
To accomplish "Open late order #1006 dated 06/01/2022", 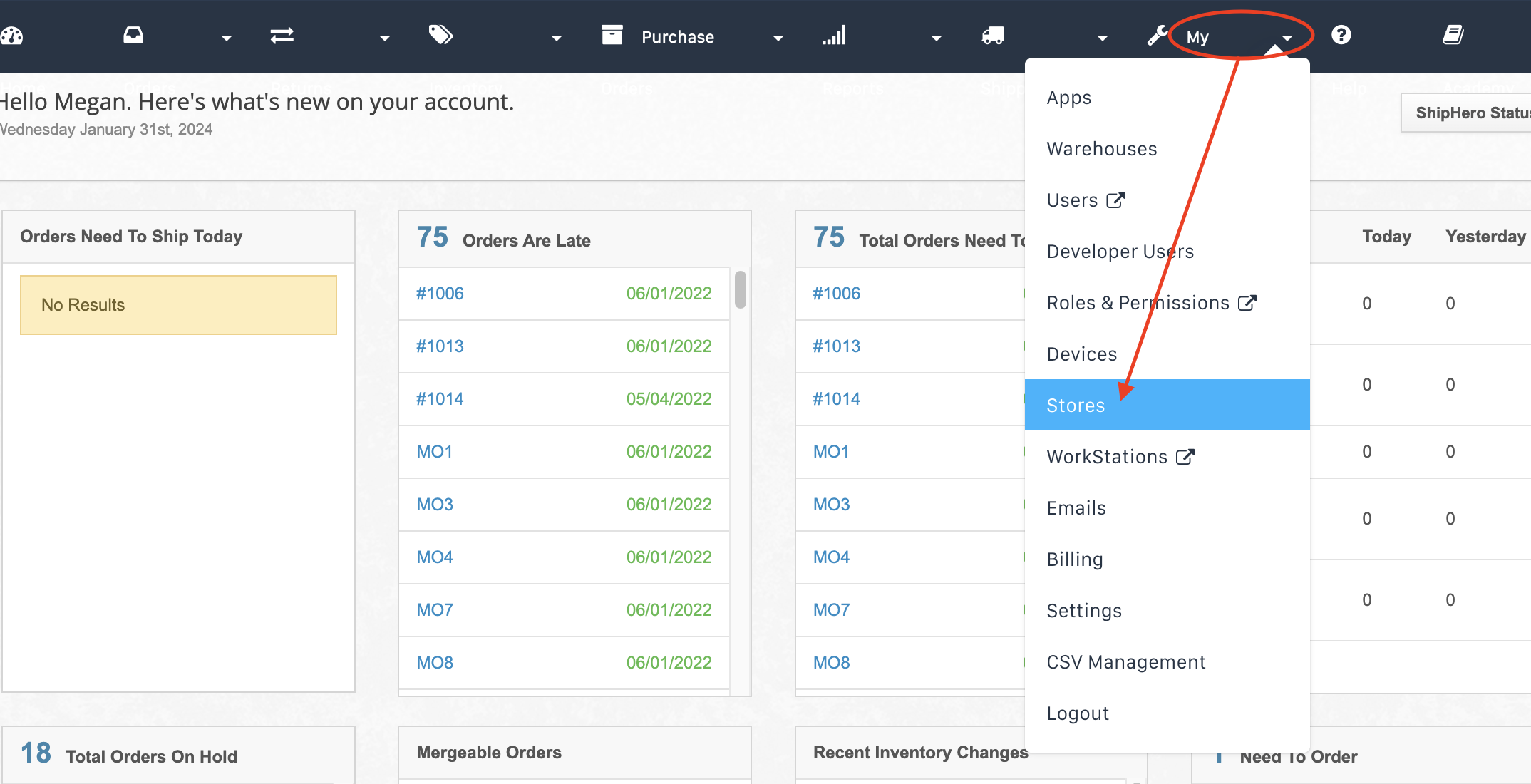I will click(x=440, y=292).
